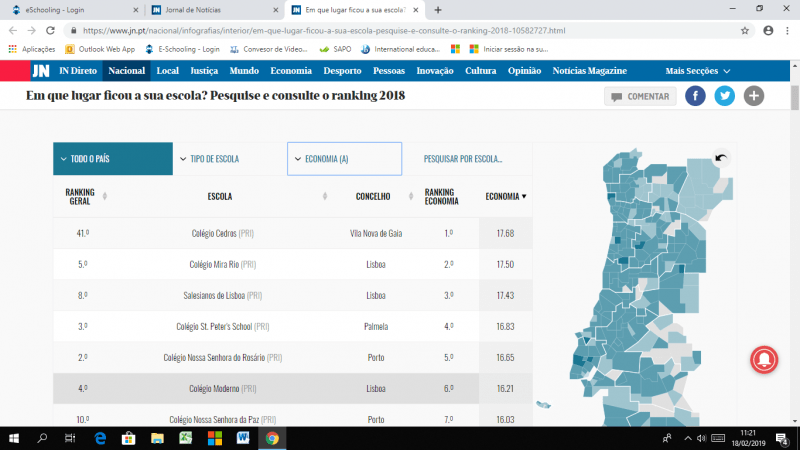Go back to the previous page
800x450 pixels.
click(x=13, y=31)
